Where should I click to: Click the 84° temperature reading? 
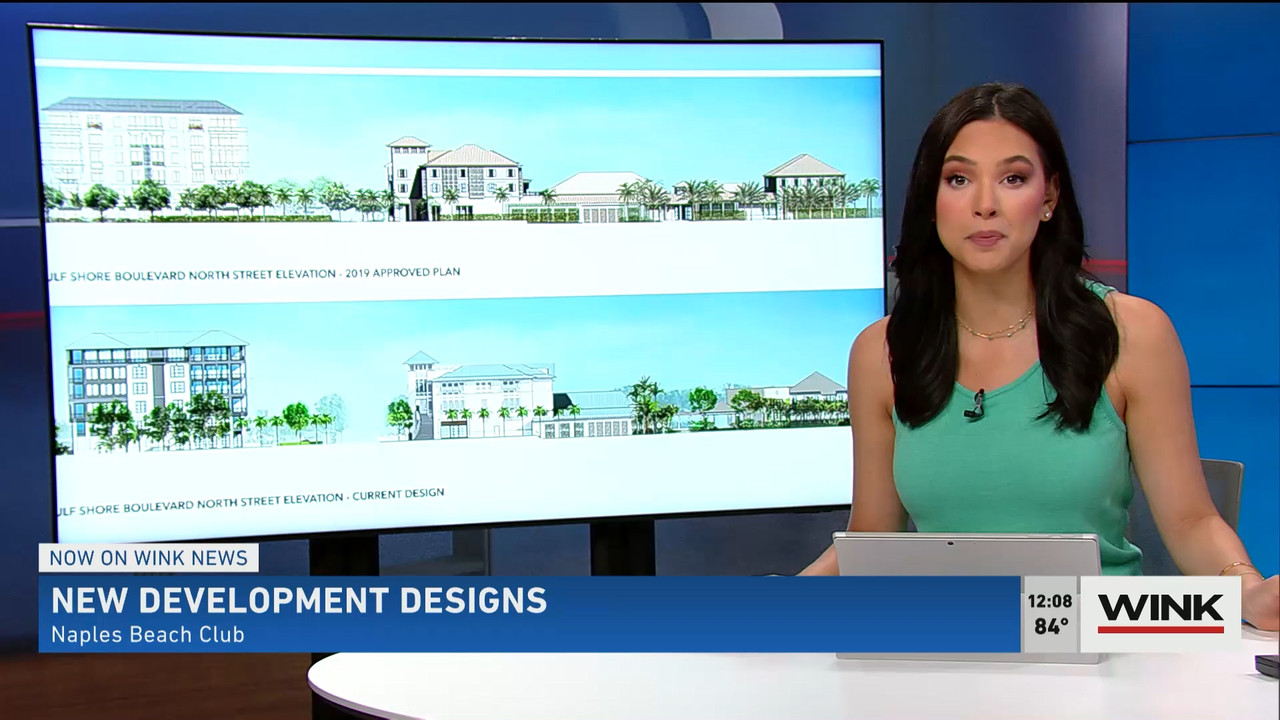1050,627
